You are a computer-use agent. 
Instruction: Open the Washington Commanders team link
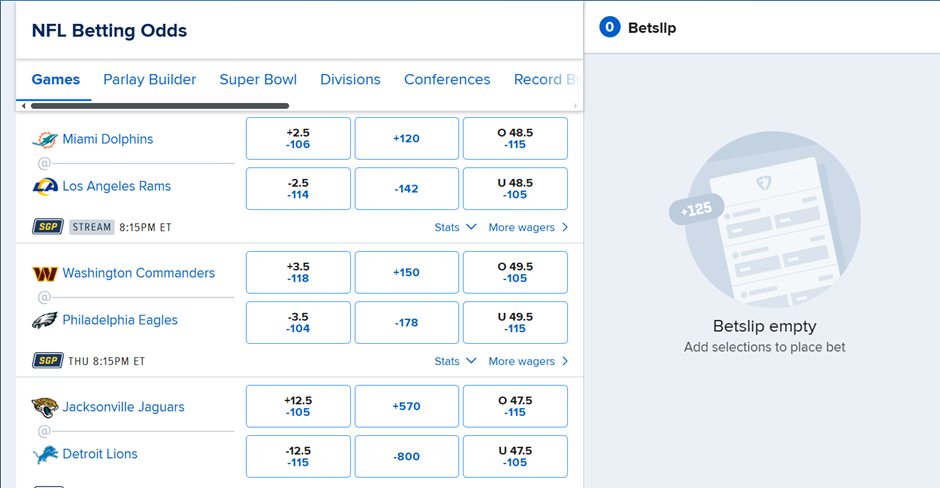pos(138,273)
